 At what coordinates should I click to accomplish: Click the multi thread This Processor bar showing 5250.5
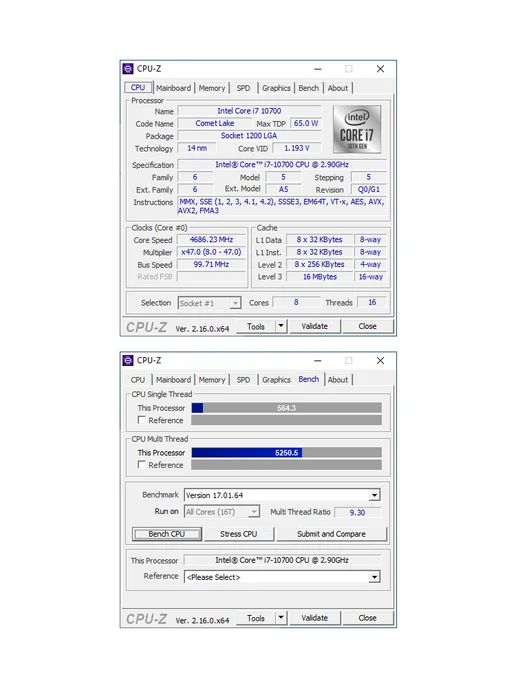click(287, 452)
